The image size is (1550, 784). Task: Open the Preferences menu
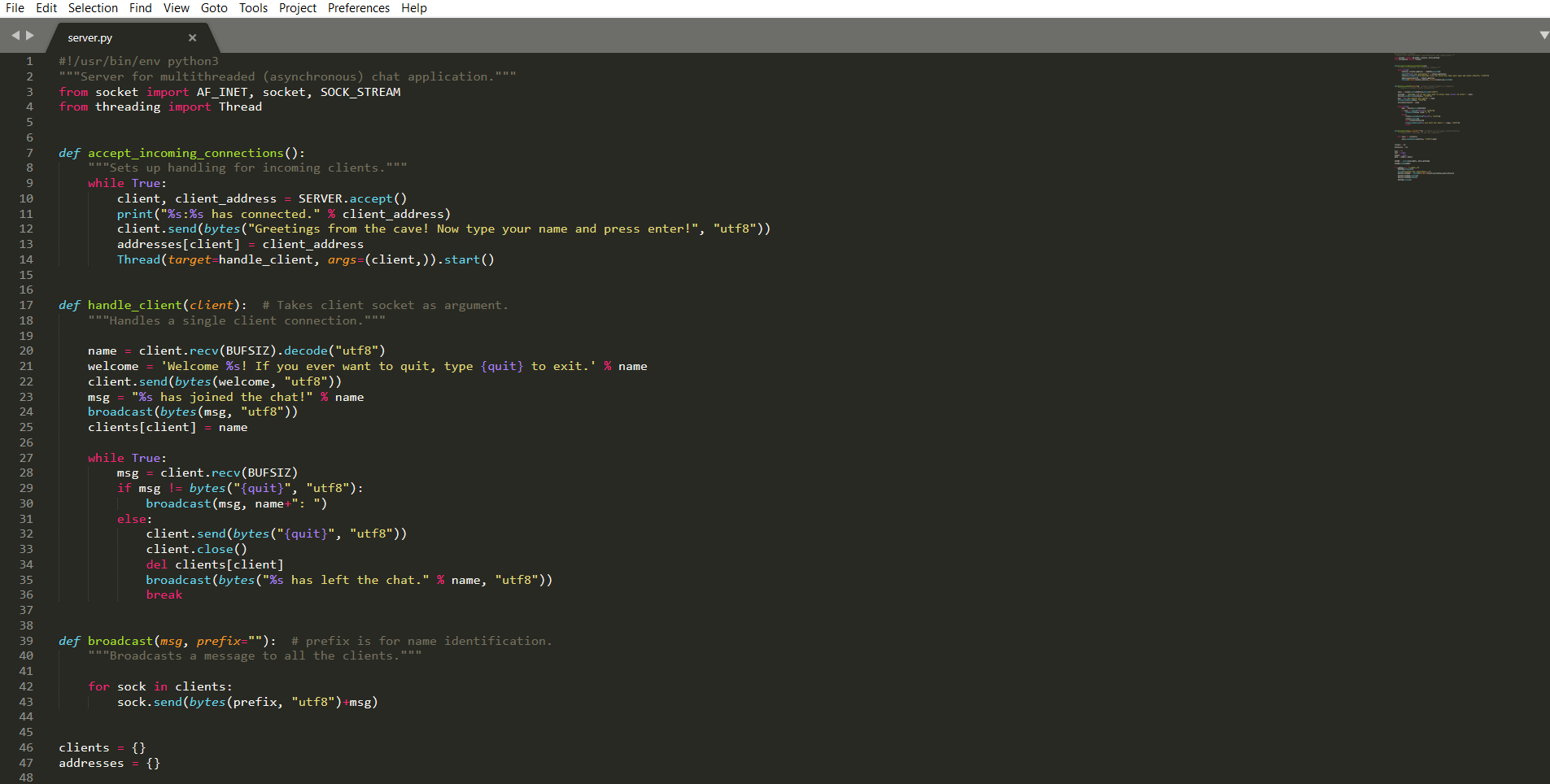(x=359, y=7)
